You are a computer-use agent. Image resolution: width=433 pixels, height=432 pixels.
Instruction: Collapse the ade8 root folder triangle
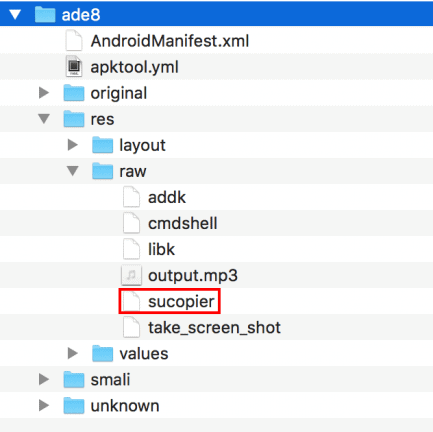[15, 15]
